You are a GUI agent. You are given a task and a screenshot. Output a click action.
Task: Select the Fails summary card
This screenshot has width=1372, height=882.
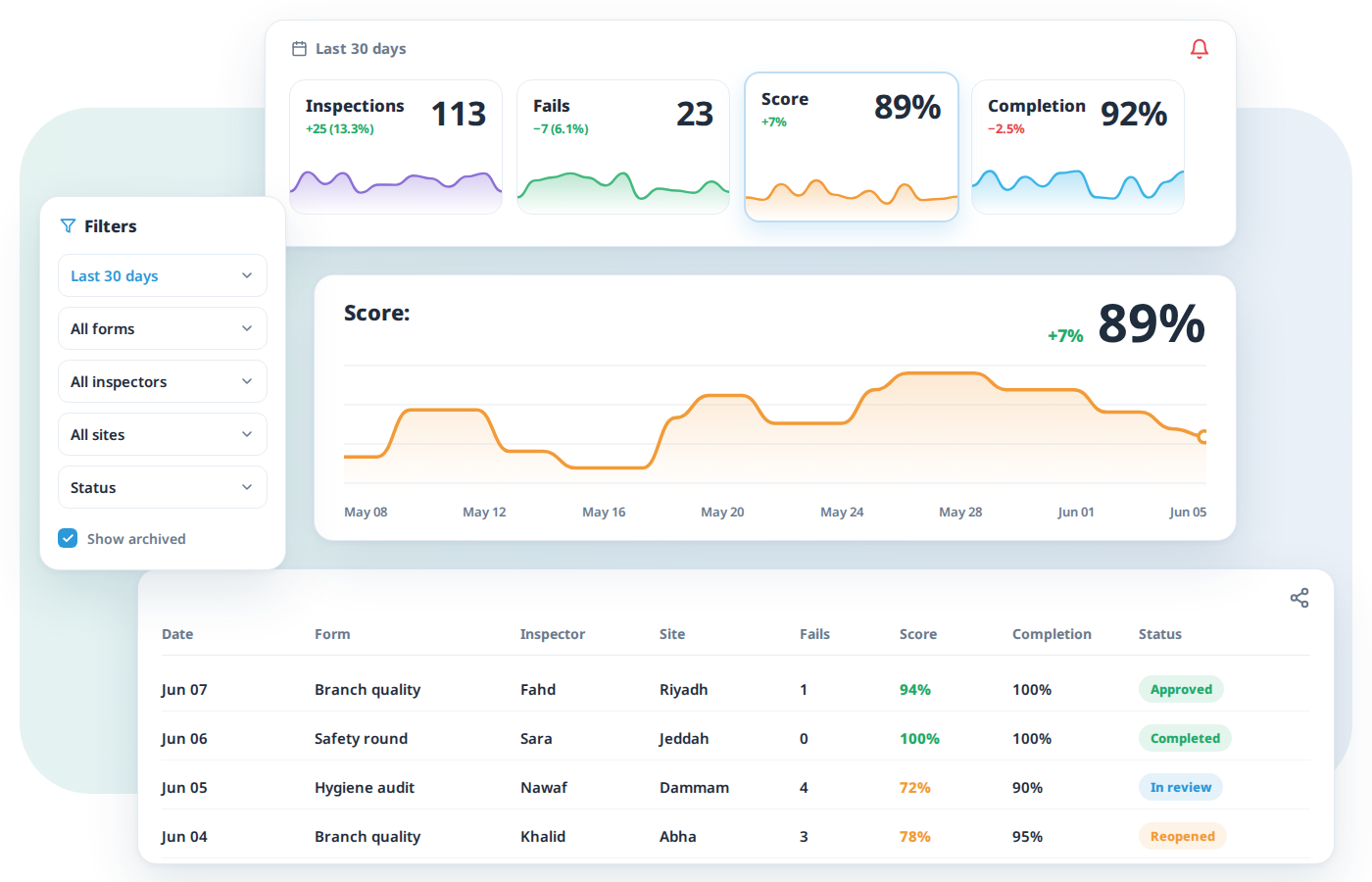(x=623, y=147)
